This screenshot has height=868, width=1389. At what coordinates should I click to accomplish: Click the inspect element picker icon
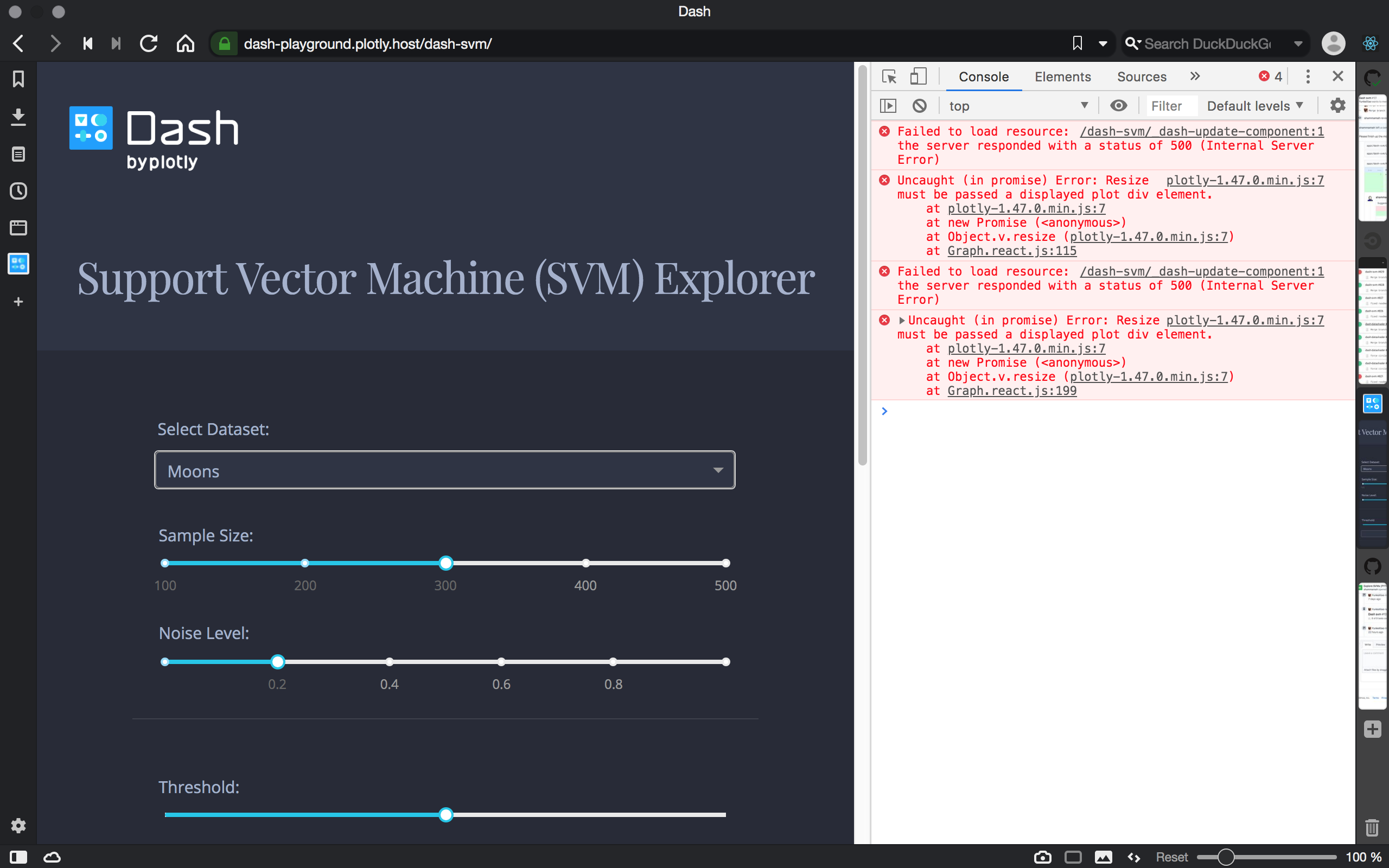click(x=889, y=76)
